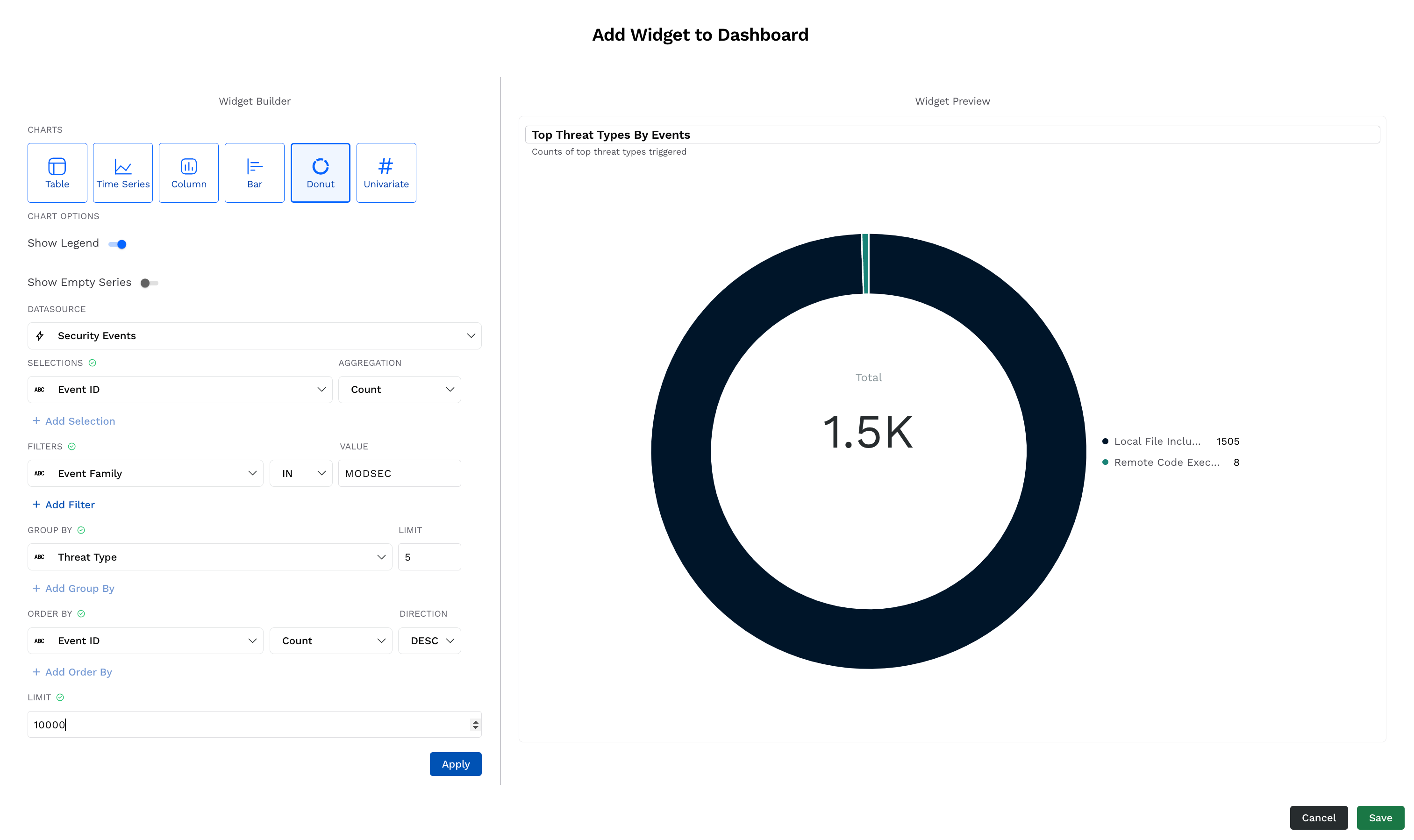Image resolution: width=1414 pixels, height=840 pixels.
Task: Click Add Selection link
Action: pyautogui.click(x=73, y=421)
